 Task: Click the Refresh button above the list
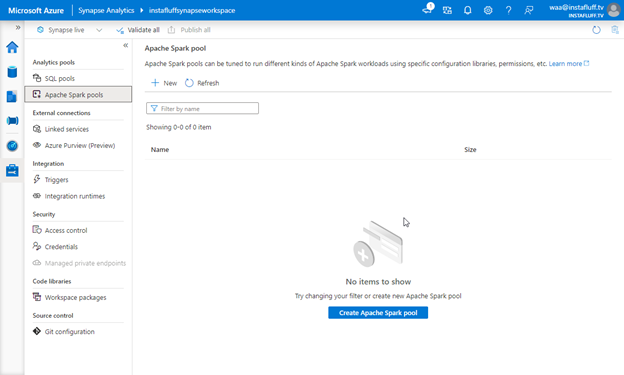point(202,83)
